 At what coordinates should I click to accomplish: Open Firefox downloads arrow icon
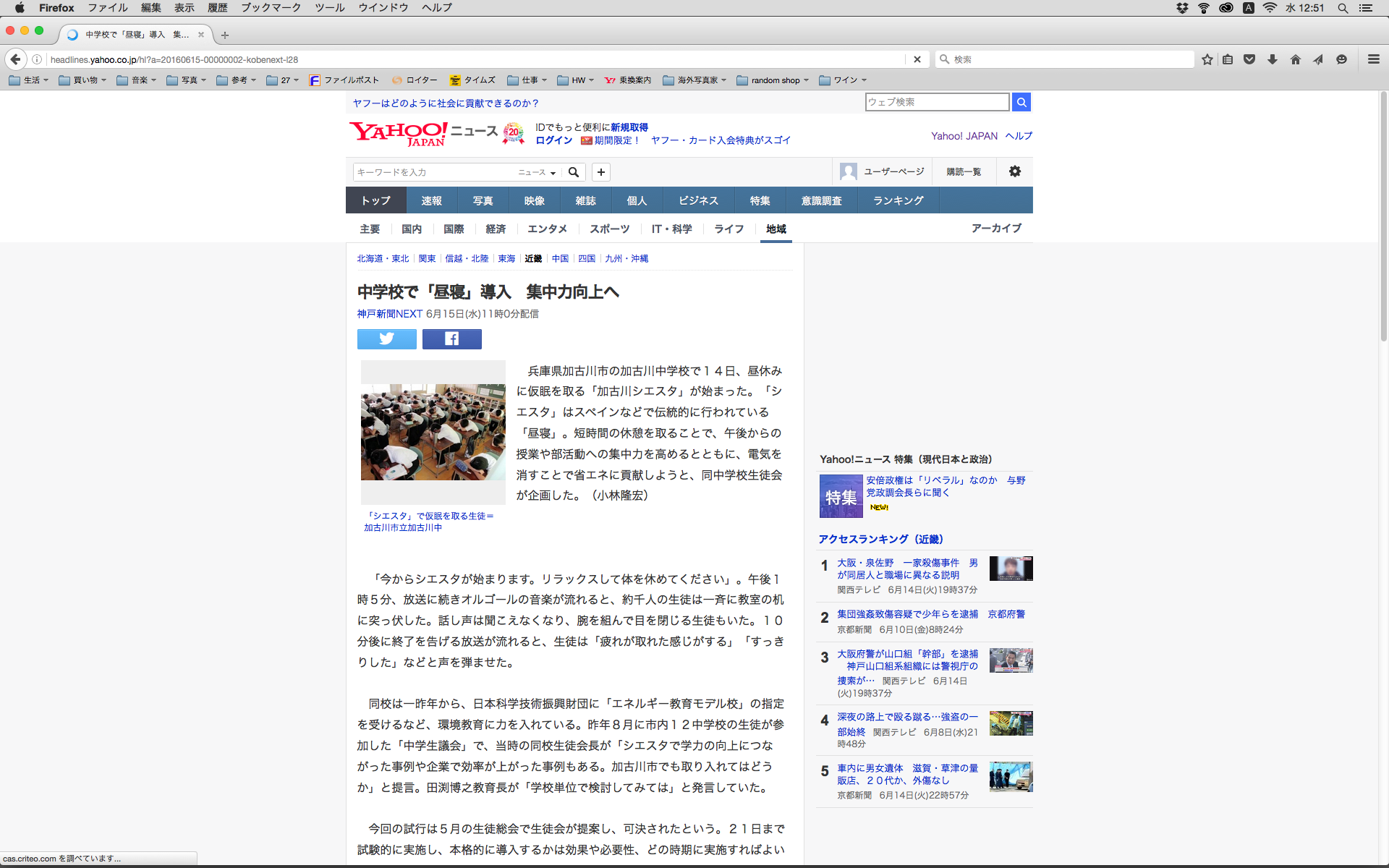click(1272, 59)
